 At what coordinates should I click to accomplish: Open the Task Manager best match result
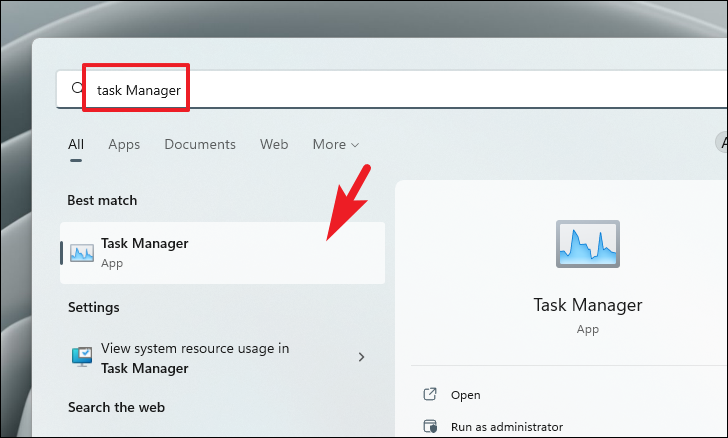[222, 253]
